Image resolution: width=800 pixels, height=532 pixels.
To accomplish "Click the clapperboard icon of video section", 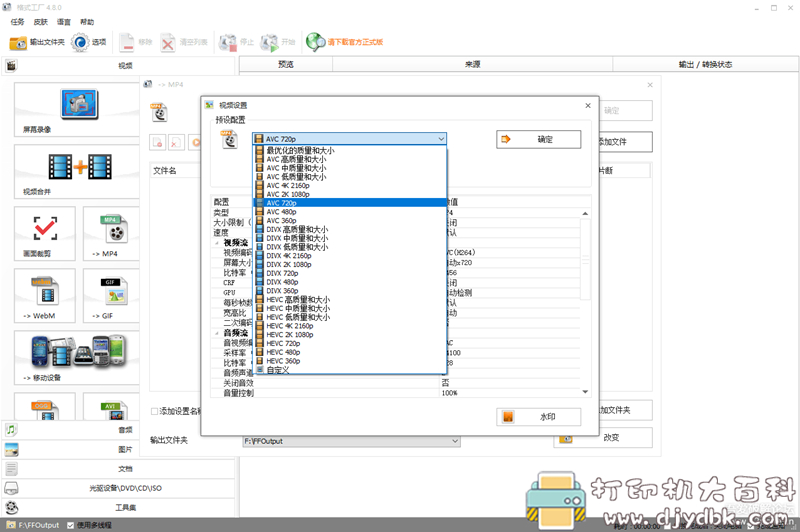I will 11,65.
